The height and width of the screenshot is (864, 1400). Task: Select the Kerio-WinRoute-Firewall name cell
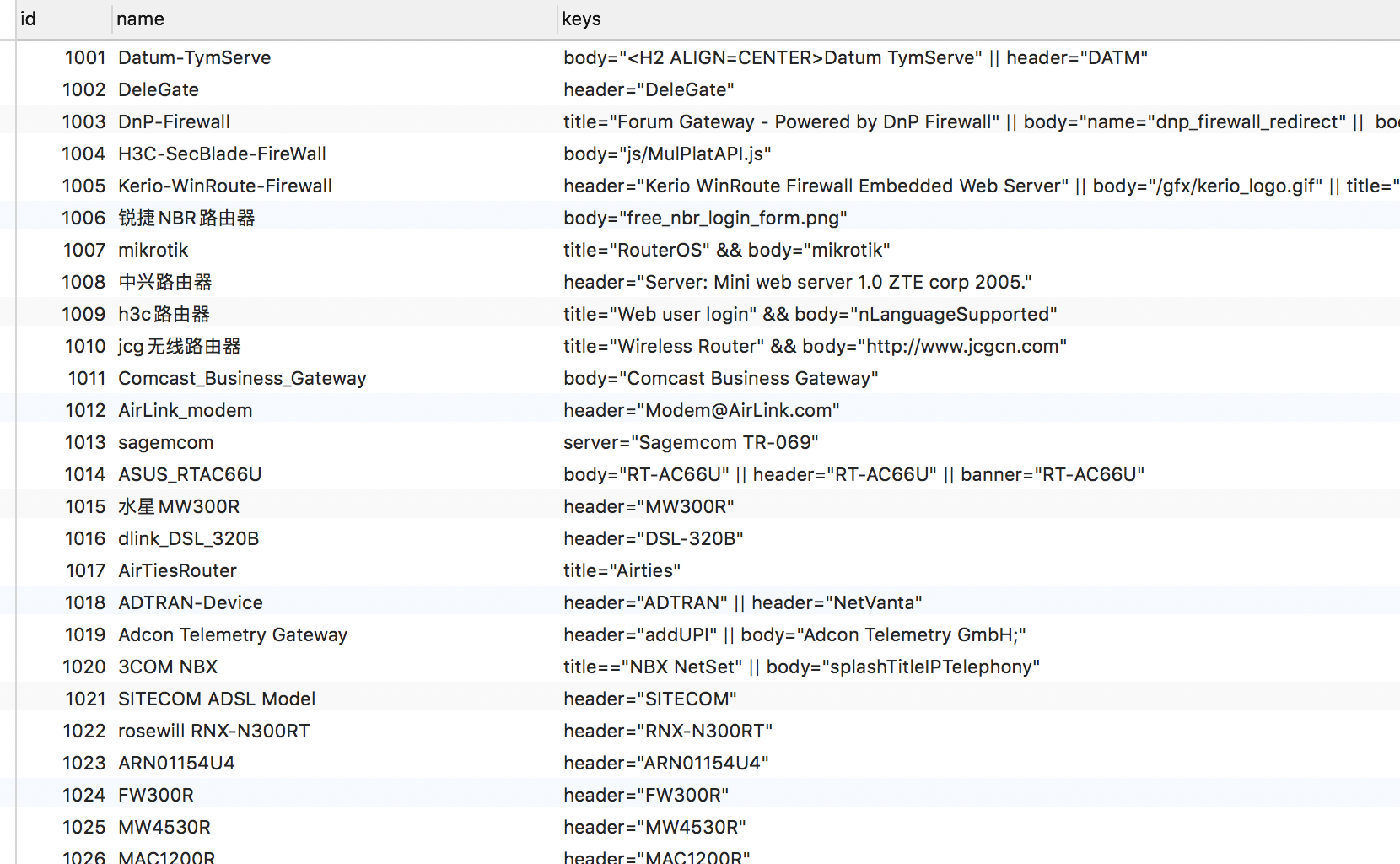[x=335, y=186]
